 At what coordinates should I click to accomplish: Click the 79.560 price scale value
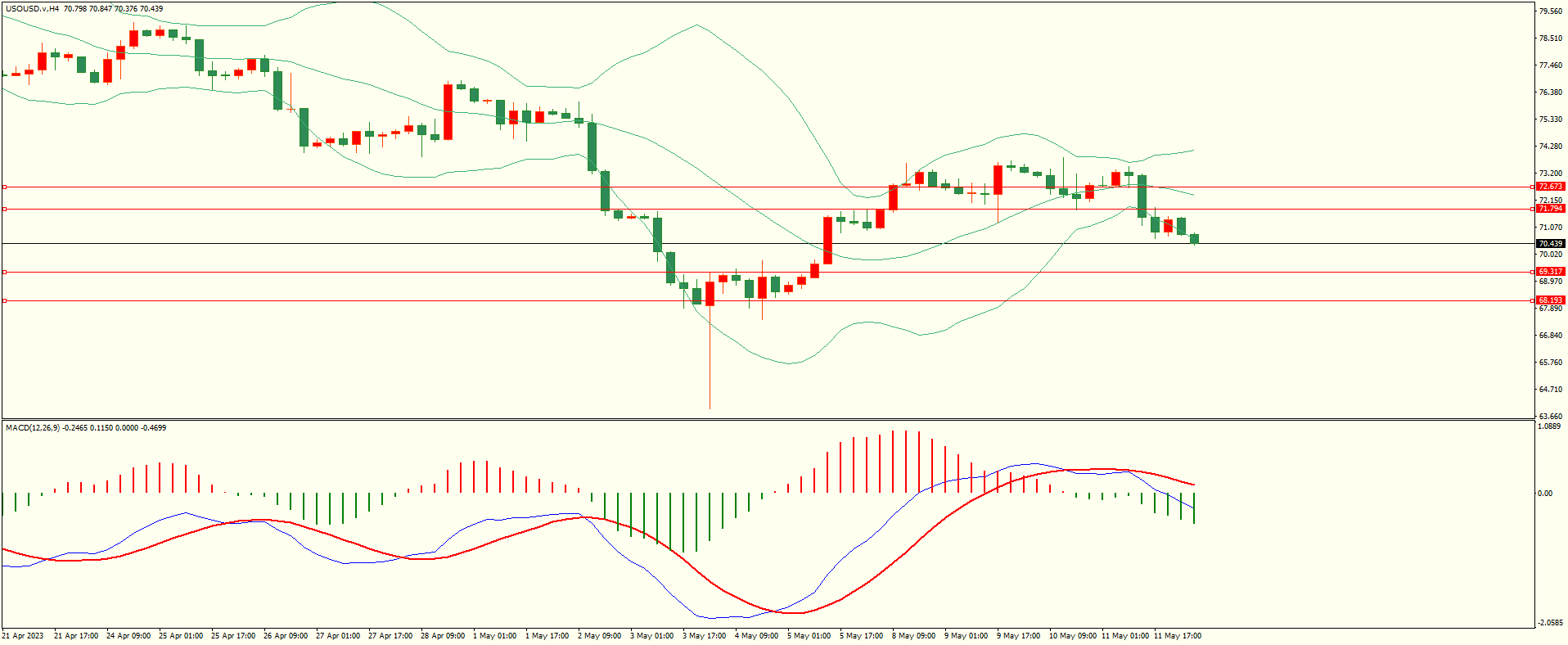[x=1550, y=11]
